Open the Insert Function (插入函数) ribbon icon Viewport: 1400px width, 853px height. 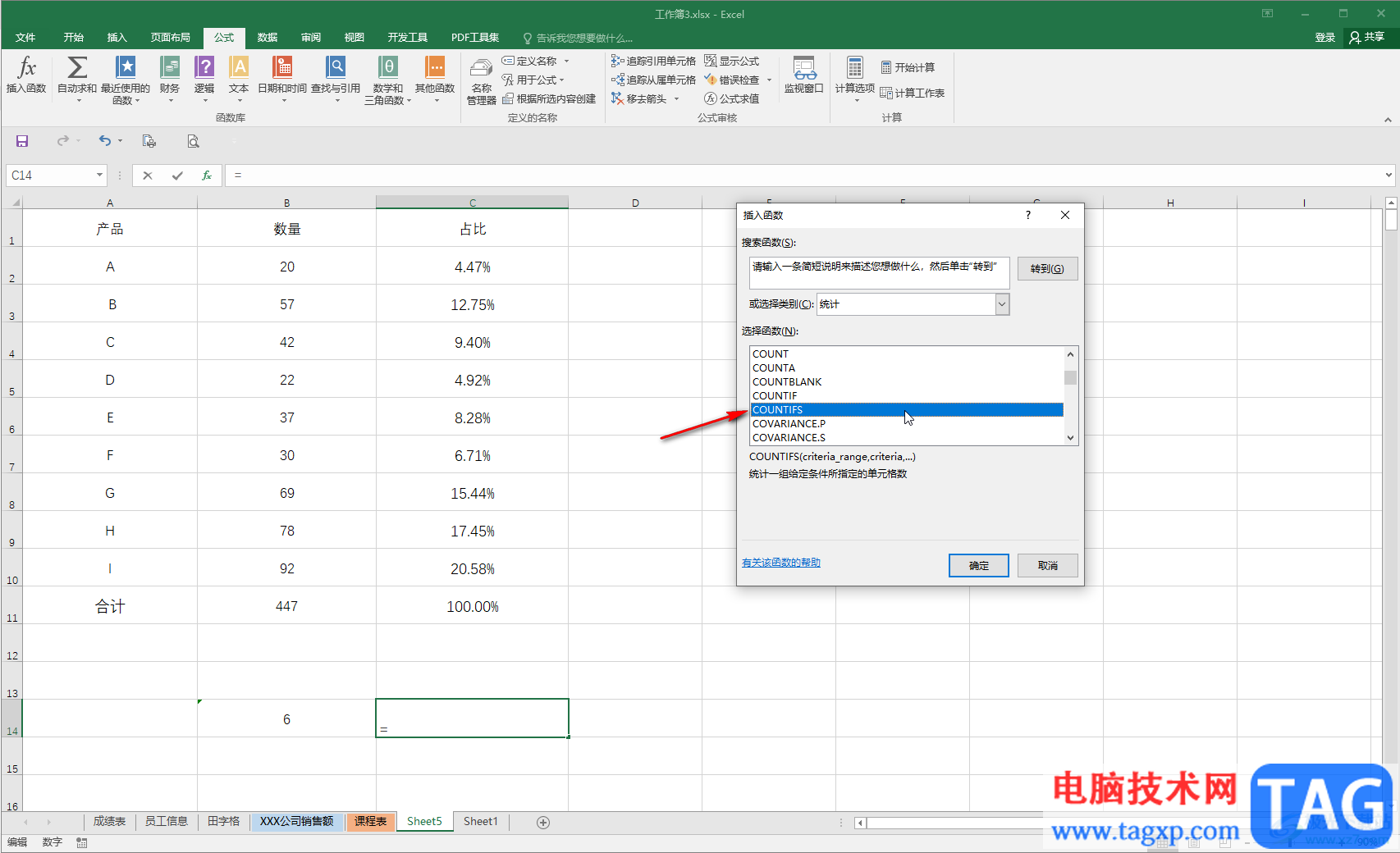(26, 75)
